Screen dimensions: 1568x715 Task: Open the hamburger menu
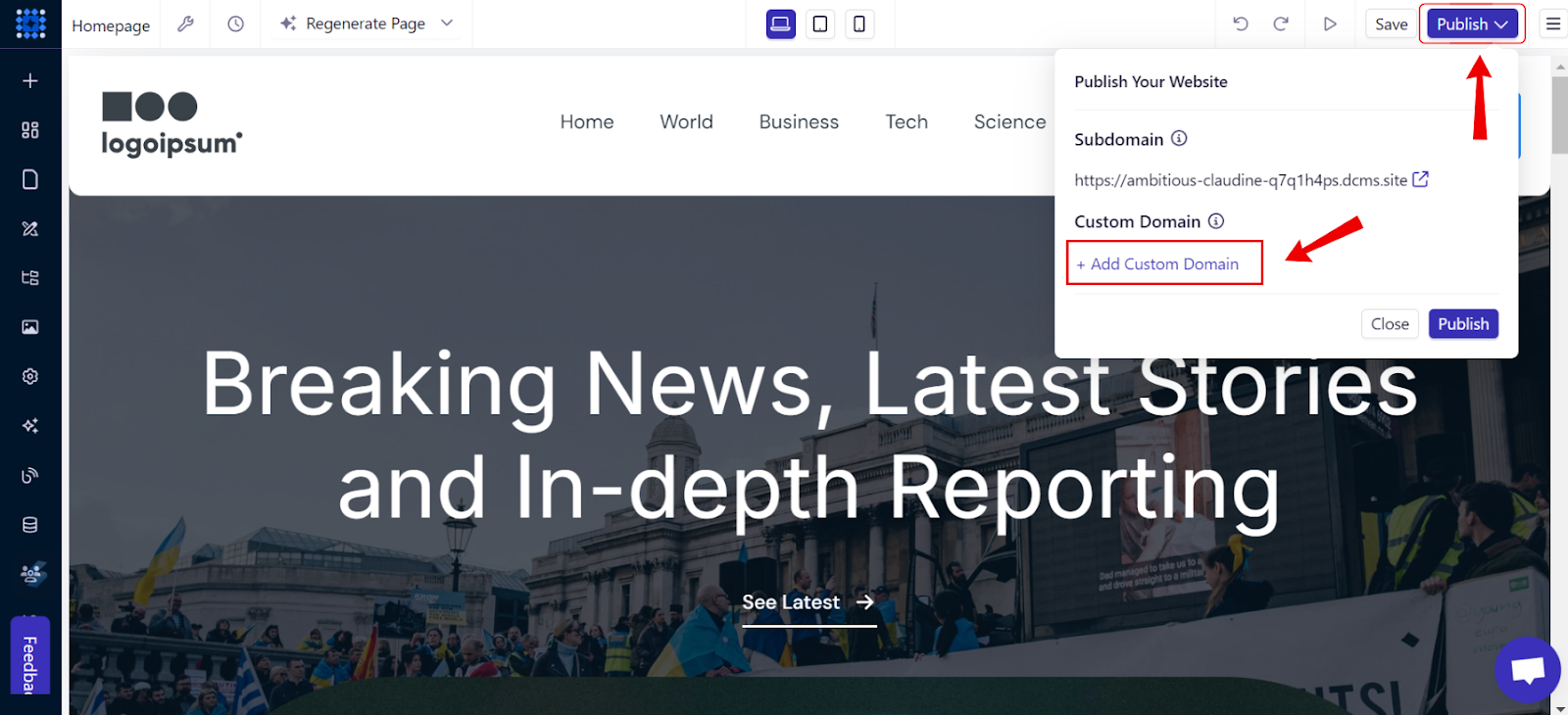tap(1553, 24)
